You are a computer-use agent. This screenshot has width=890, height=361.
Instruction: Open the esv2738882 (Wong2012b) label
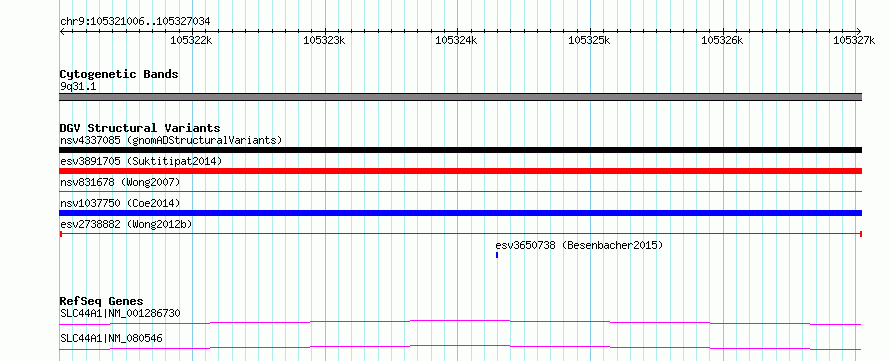[126, 224]
